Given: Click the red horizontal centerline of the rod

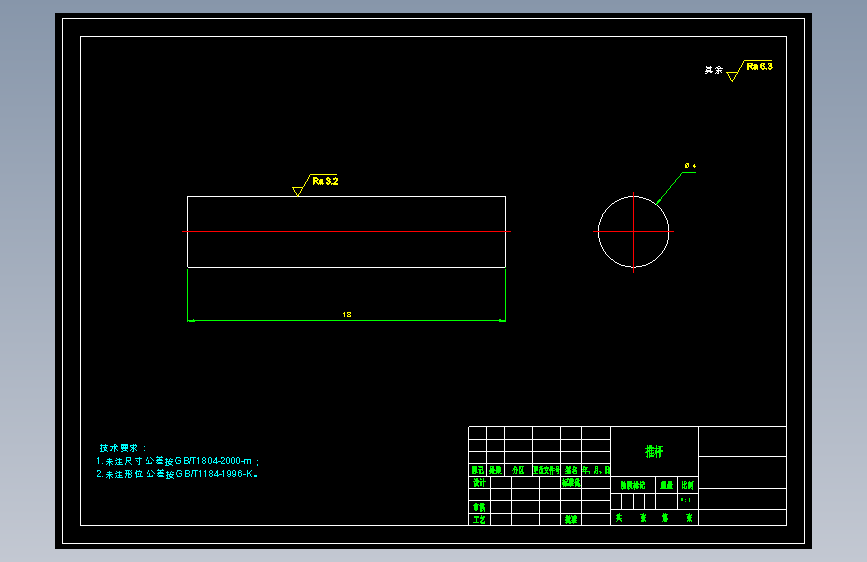Looking at the screenshot, I should (x=346, y=231).
